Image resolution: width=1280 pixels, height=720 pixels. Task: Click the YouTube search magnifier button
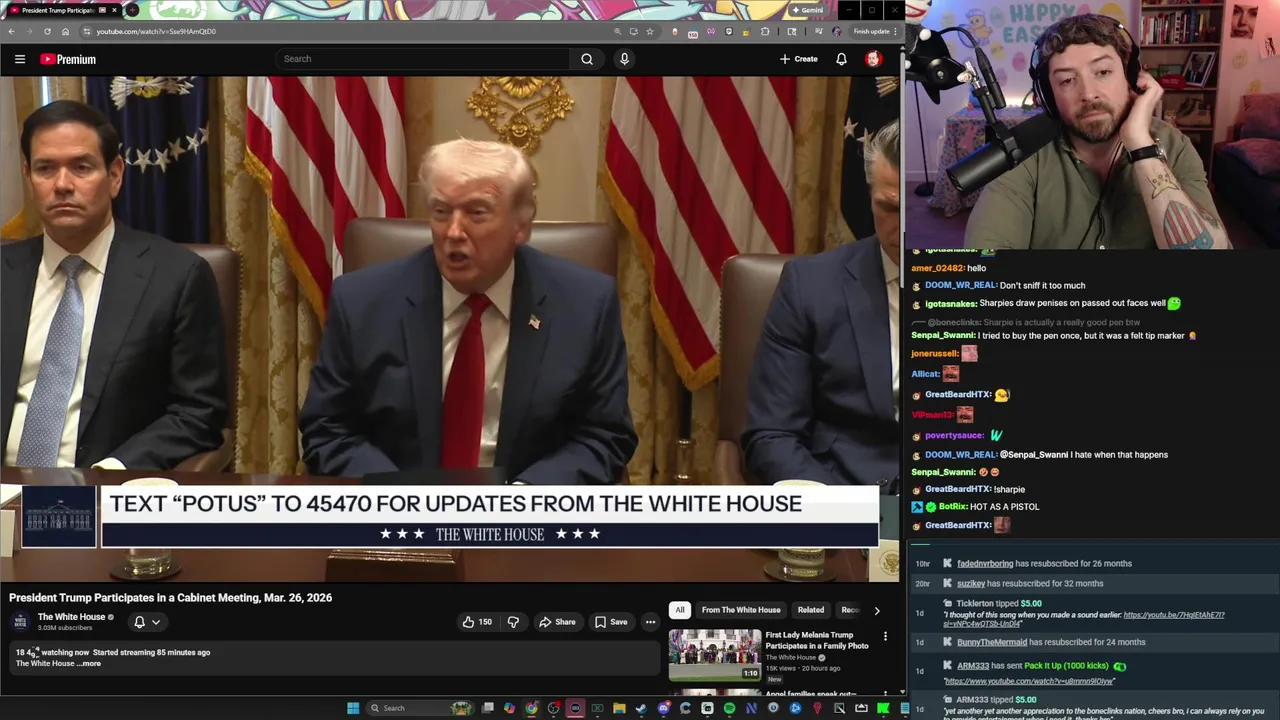(587, 59)
